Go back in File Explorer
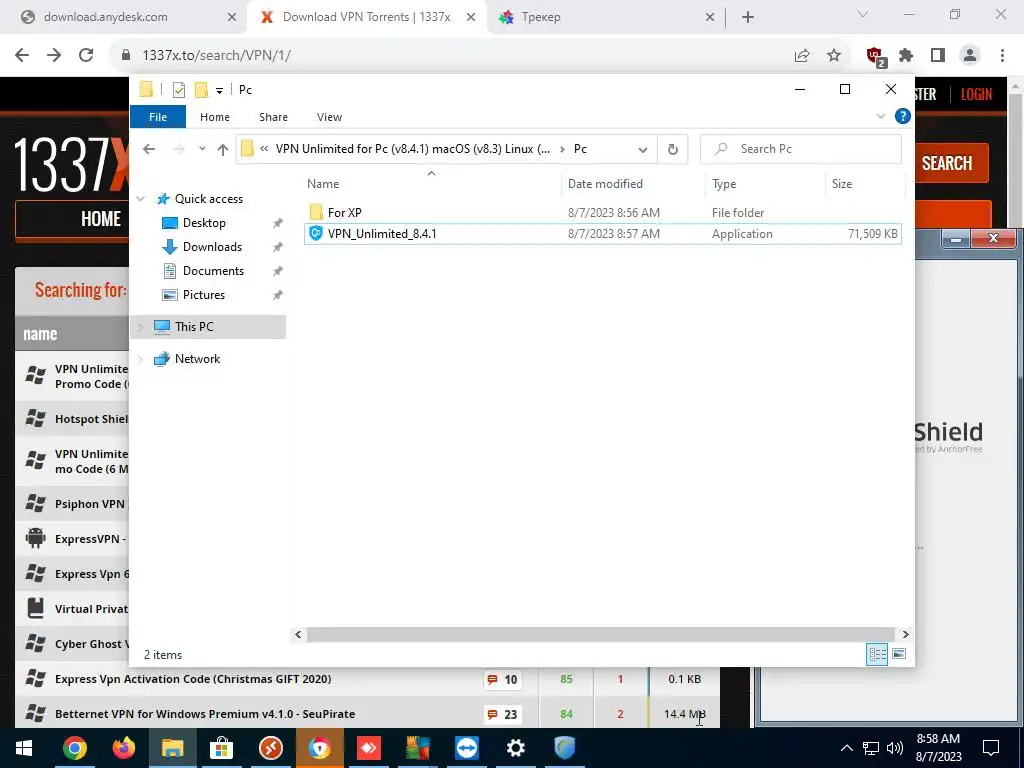Image resolution: width=1024 pixels, height=768 pixels. 149,150
